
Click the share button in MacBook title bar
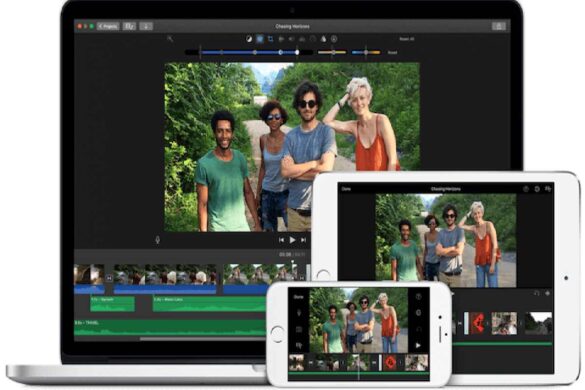[x=499, y=26]
